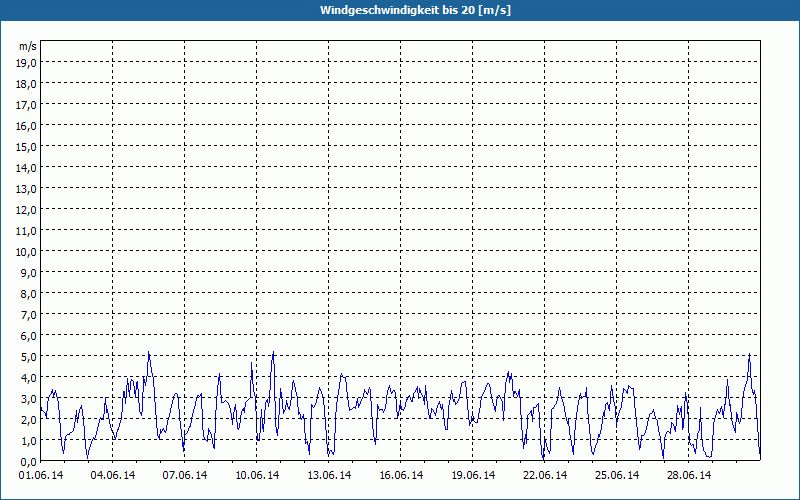Select the 4,0 y-axis value
The image size is (800, 500).
[x=29, y=378]
